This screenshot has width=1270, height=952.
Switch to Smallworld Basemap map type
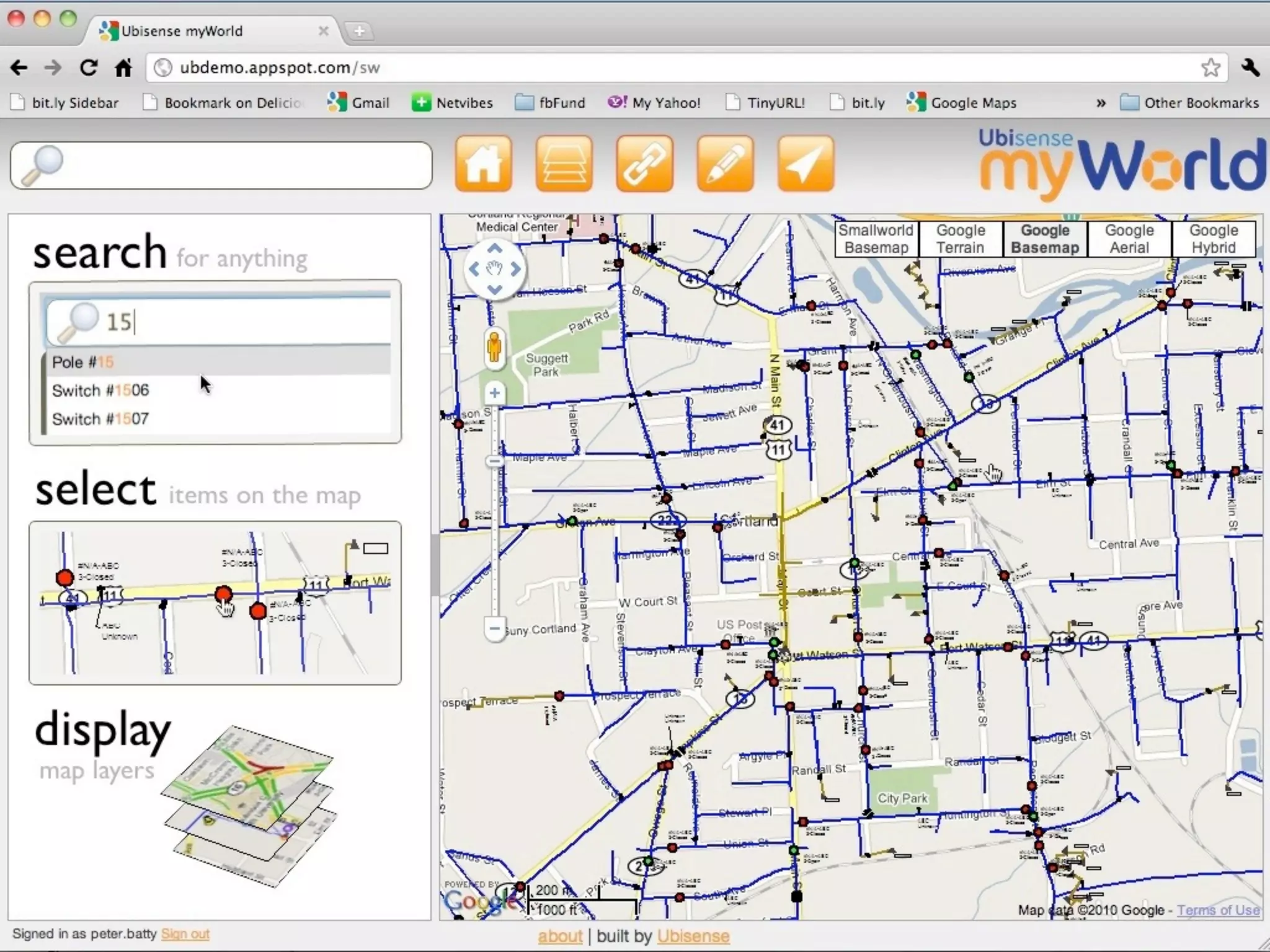(876, 239)
